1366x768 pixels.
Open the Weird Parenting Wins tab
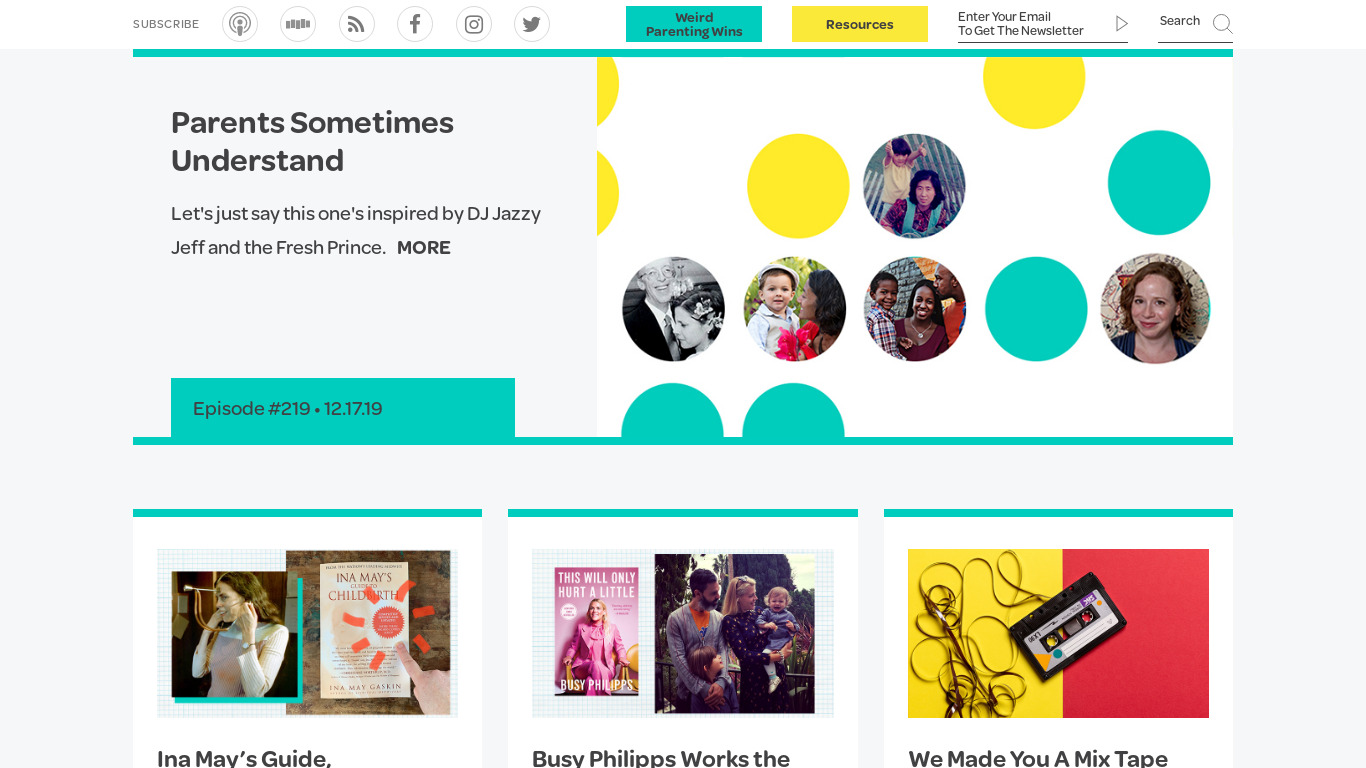(694, 24)
